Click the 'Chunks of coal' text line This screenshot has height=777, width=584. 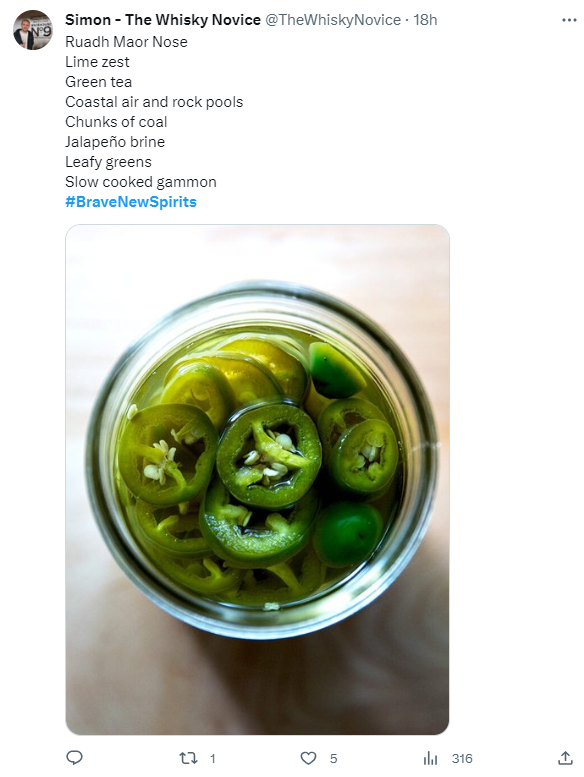[116, 122]
